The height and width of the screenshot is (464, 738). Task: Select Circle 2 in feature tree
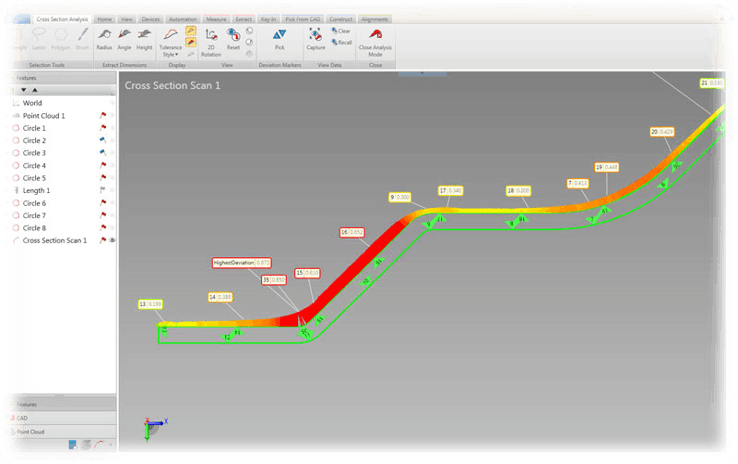(x=34, y=140)
